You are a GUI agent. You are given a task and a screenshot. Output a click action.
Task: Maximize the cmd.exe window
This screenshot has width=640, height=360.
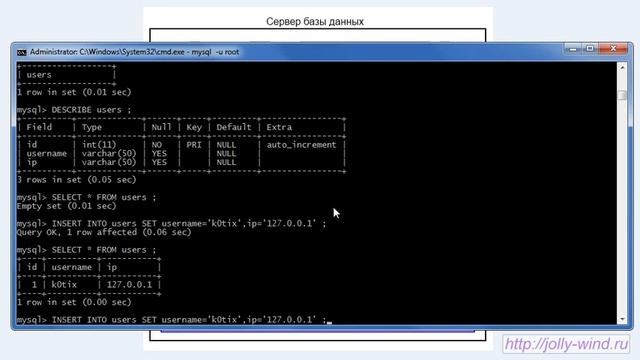[590, 49]
